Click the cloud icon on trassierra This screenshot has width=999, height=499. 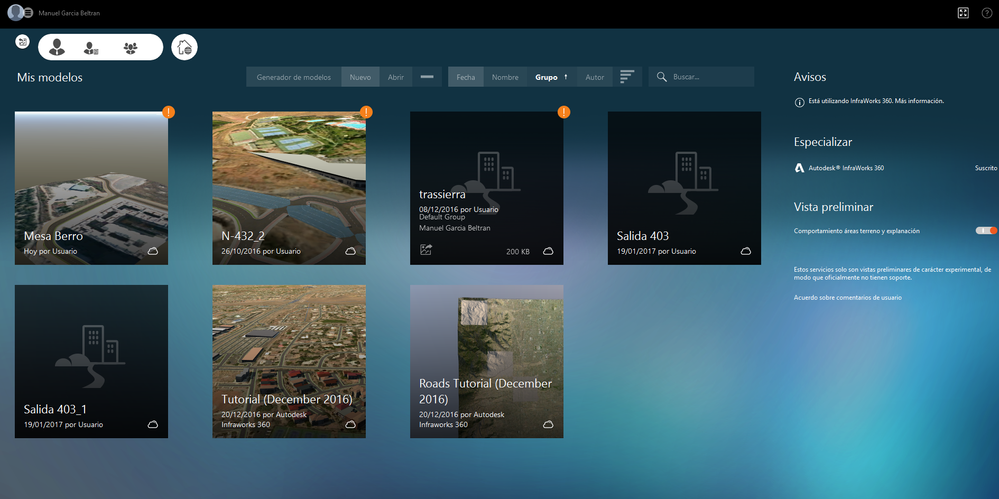pyautogui.click(x=548, y=251)
